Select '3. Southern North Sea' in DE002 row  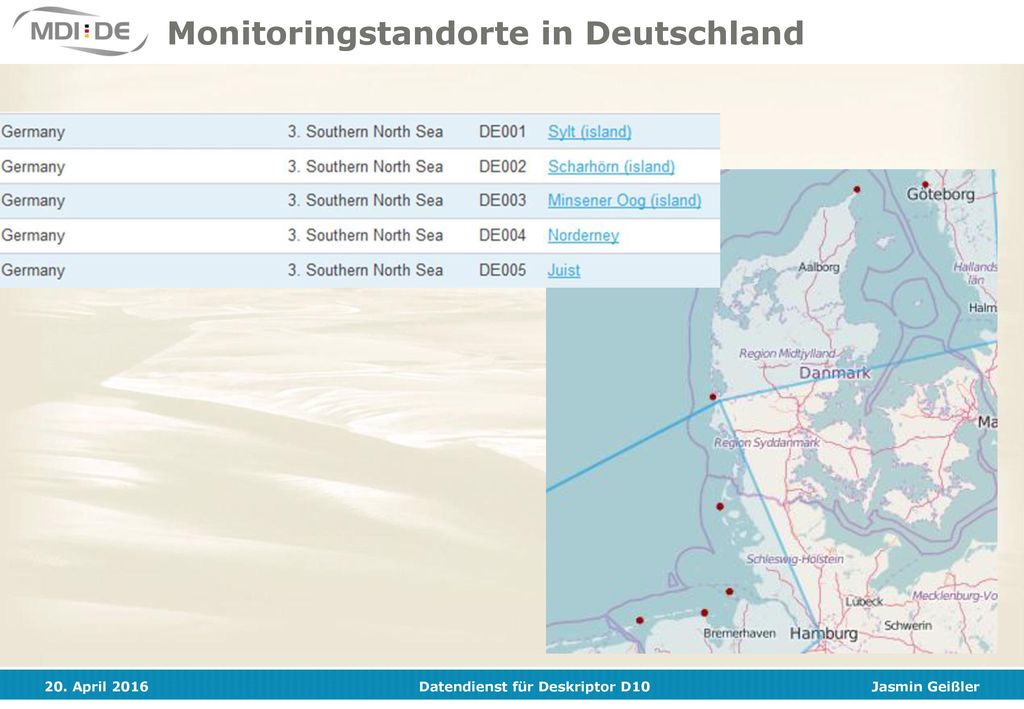365,166
